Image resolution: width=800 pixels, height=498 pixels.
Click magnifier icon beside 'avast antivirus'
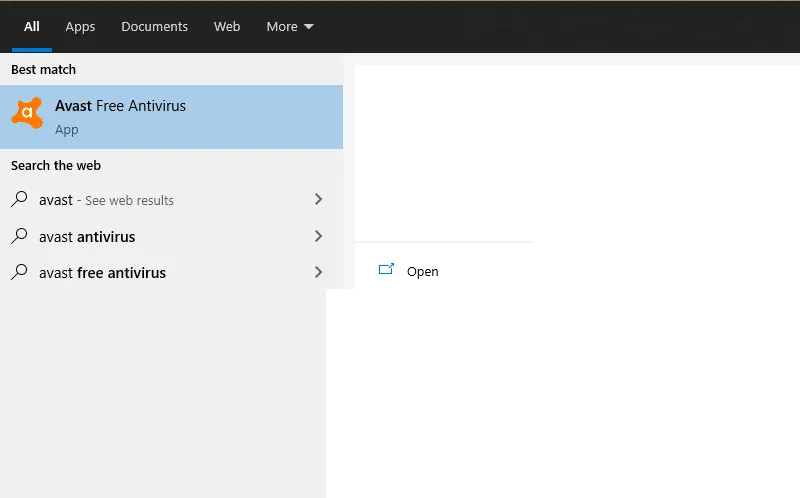pos(19,236)
